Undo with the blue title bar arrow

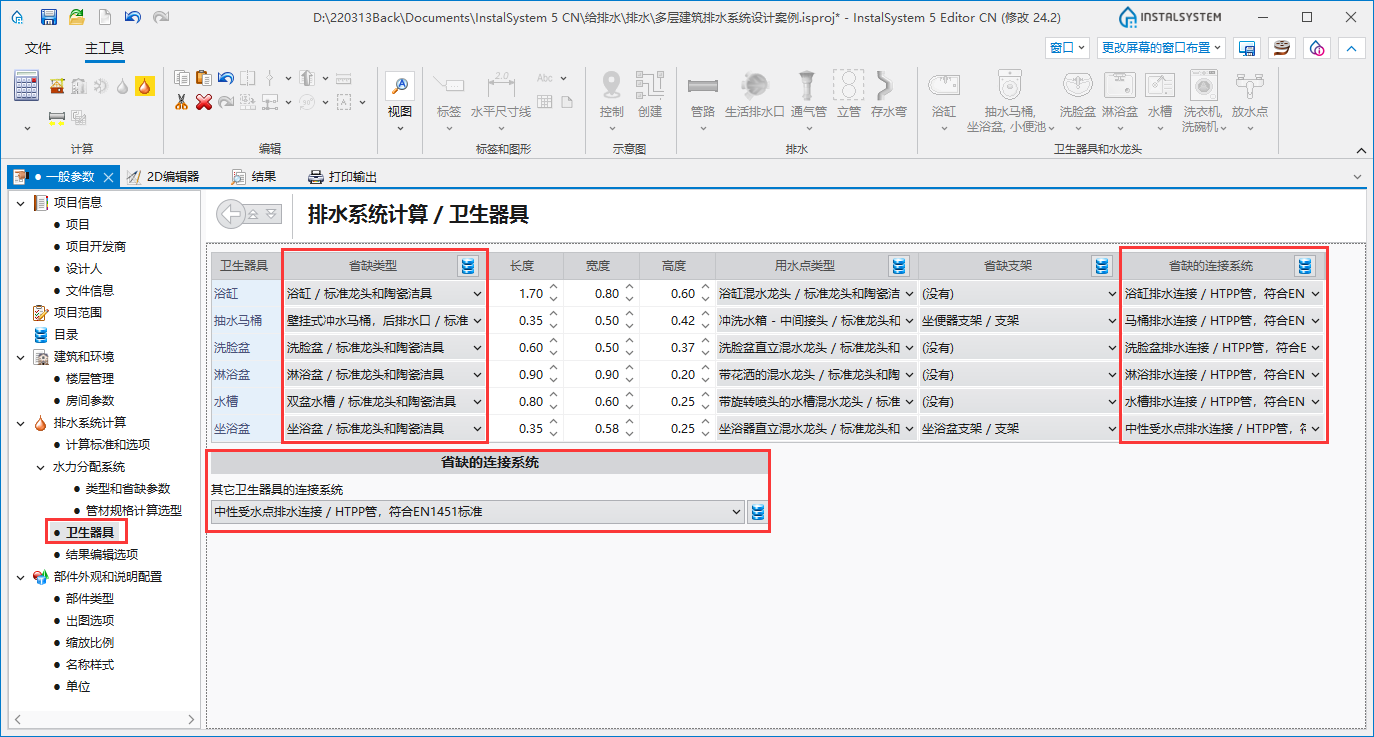[x=133, y=17]
